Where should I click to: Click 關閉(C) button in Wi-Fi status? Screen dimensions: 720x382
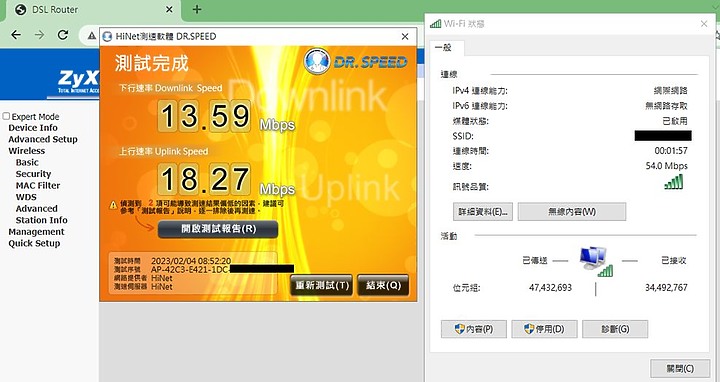coord(680,369)
